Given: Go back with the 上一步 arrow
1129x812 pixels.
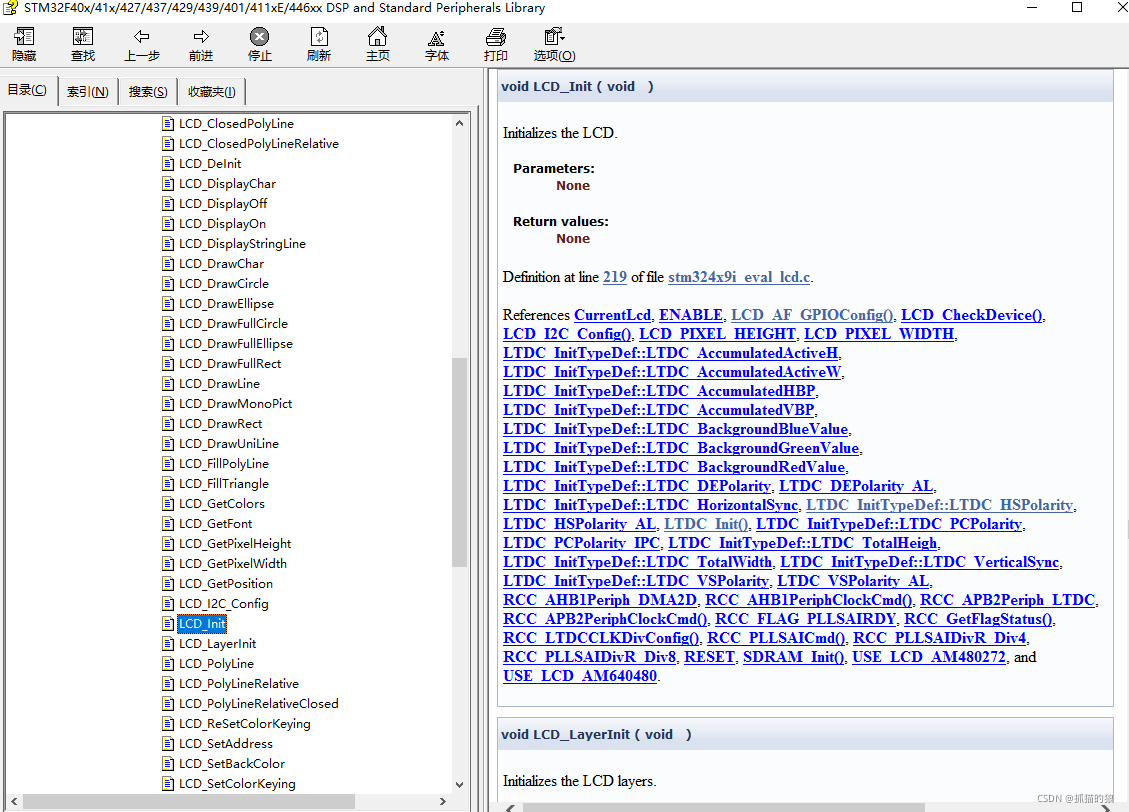Looking at the screenshot, I should [x=142, y=37].
